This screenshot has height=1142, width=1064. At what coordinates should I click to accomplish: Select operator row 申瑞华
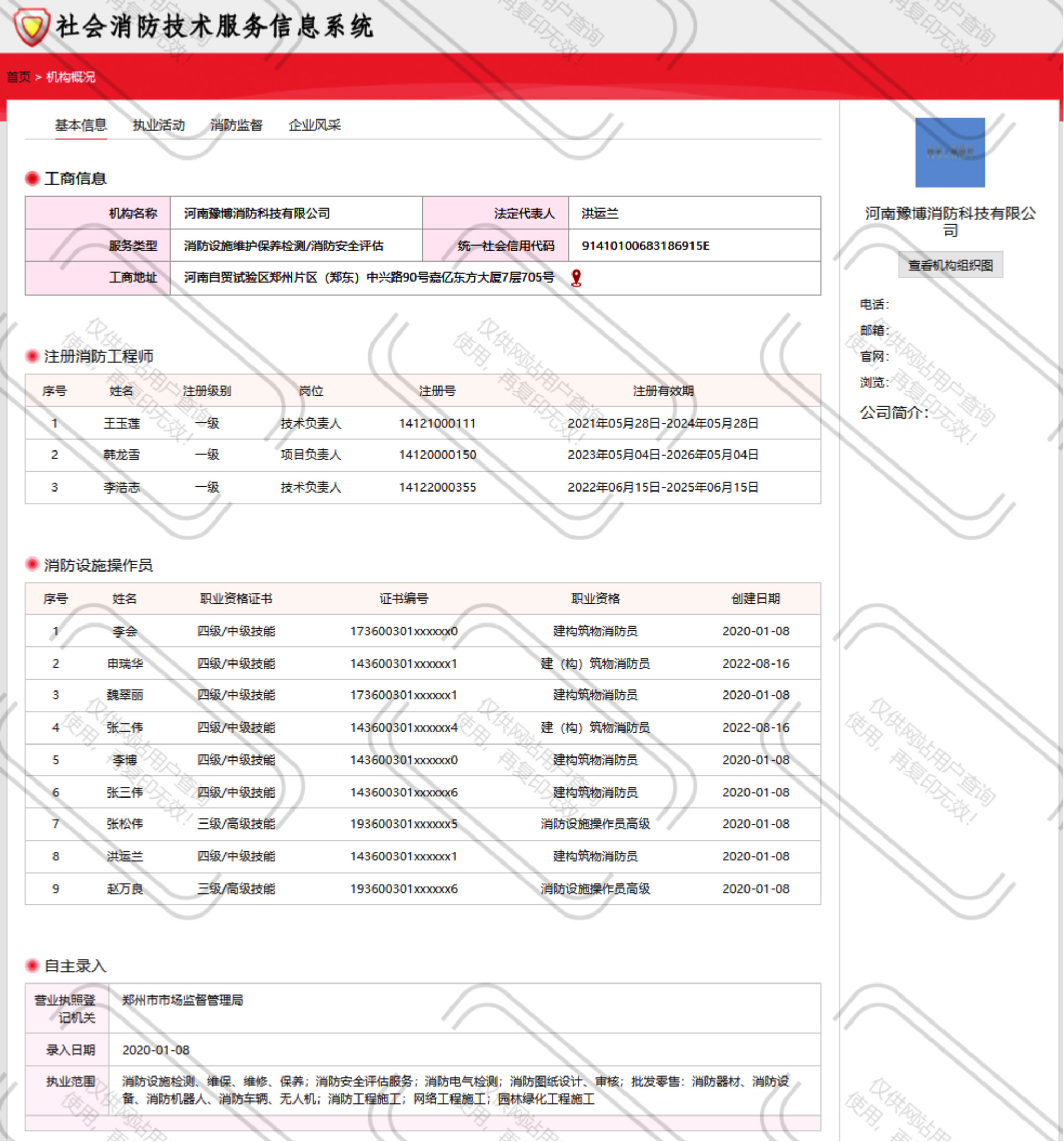coord(423,664)
